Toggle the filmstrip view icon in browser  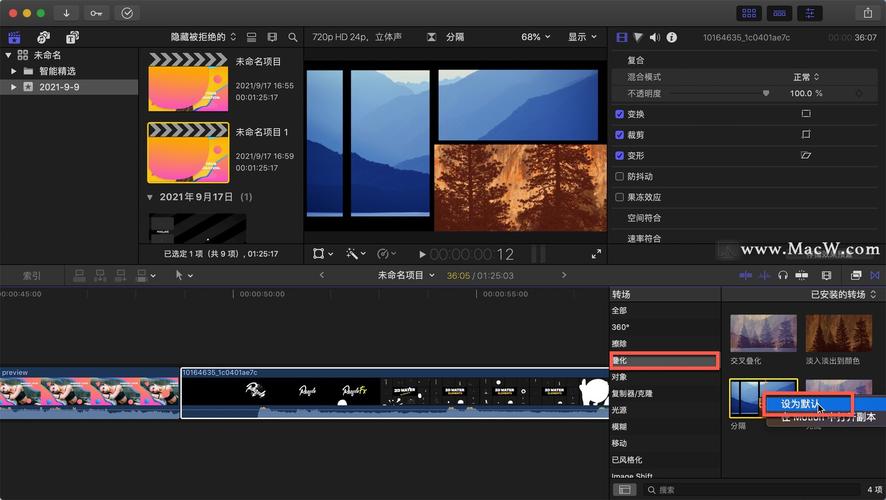pyautogui.click(x=272, y=37)
